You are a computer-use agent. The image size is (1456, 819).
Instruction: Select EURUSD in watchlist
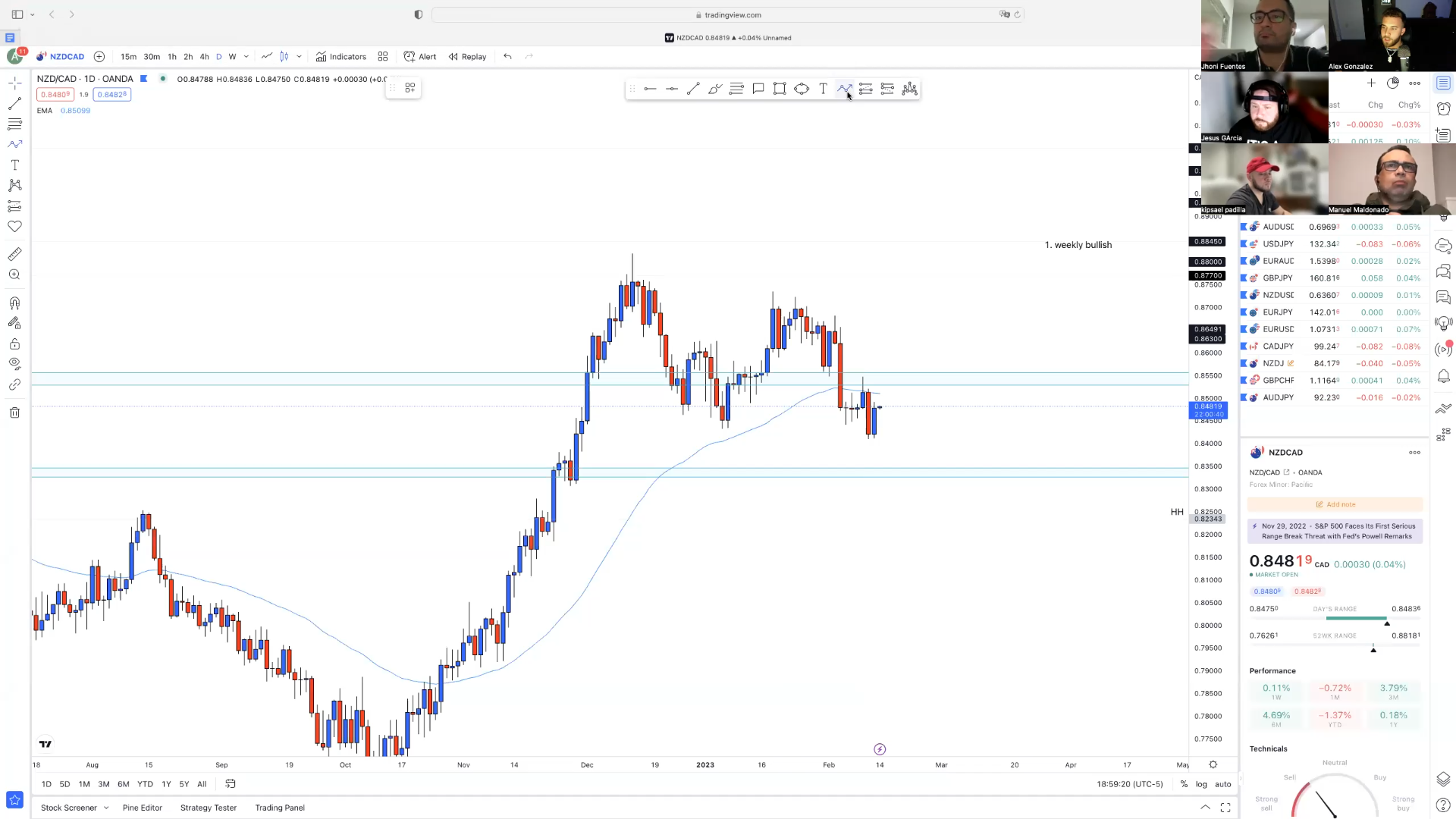point(1278,329)
